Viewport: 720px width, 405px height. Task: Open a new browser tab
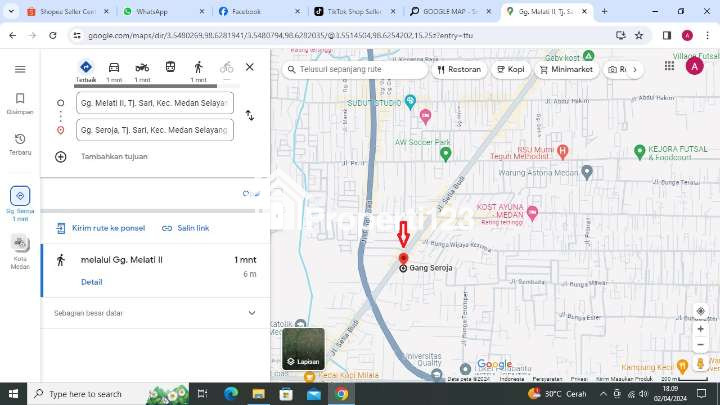(x=604, y=11)
